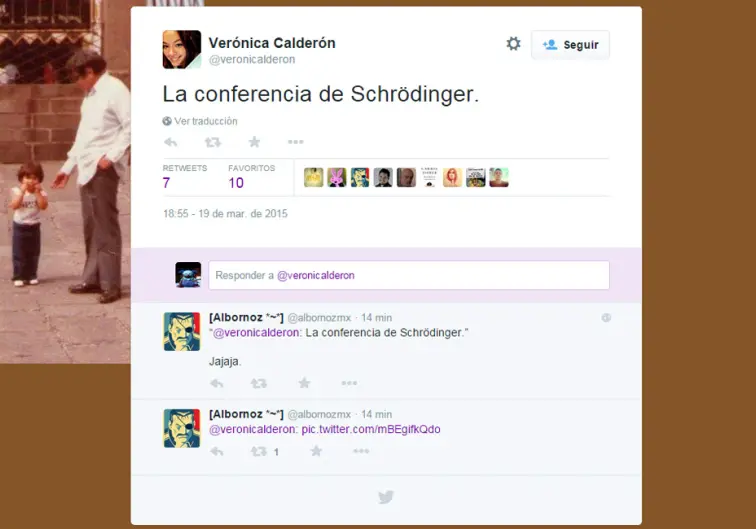Viewport: 756px width, 529px height.
Task: Retweet the main tweet by Verónica Calderón
Action: tap(213, 142)
